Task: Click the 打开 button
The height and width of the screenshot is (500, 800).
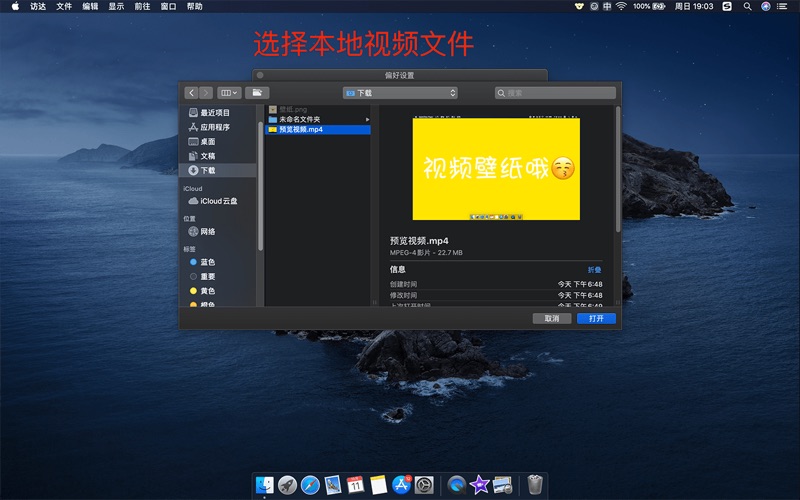Action: click(596, 318)
